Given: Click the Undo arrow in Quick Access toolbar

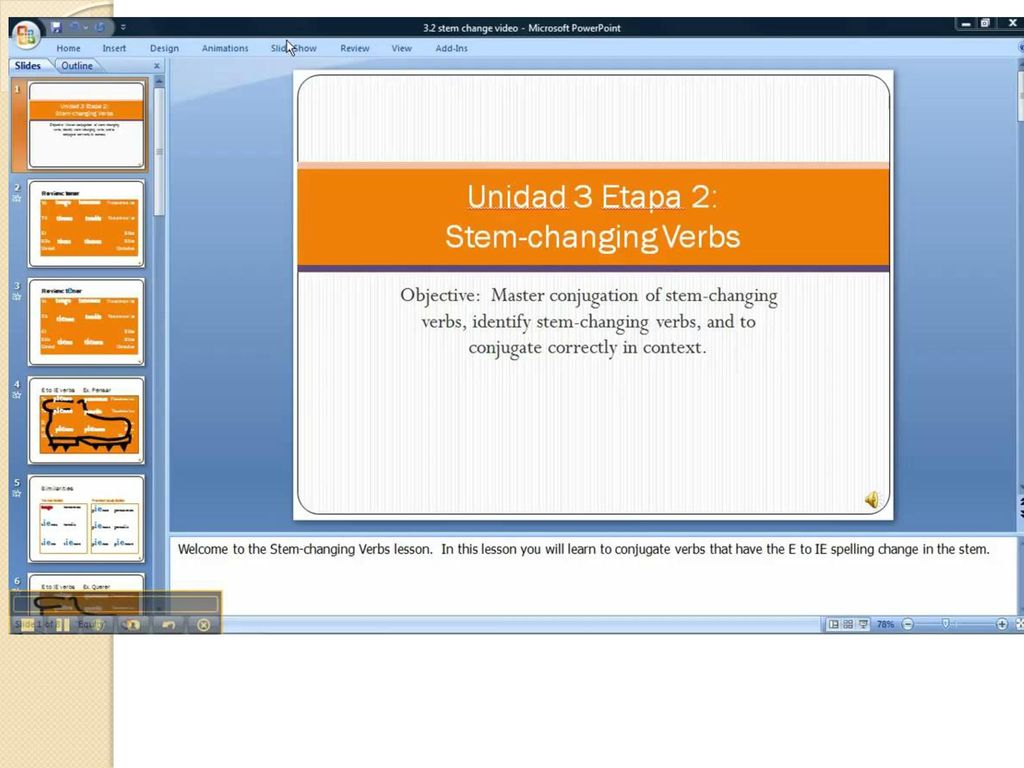Looking at the screenshot, I should (75, 27).
